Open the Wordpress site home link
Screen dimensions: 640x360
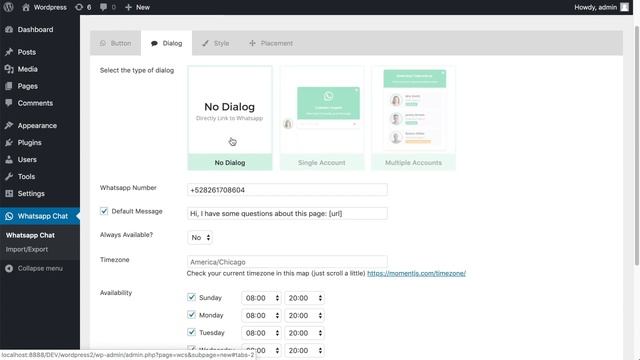click(x=44, y=7)
